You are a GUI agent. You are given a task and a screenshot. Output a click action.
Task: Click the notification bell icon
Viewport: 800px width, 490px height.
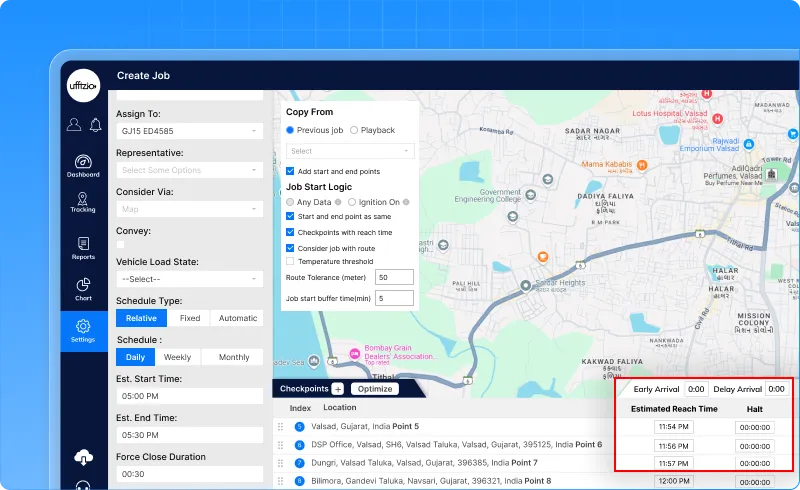pyautogui.click(x=95, y=125)
